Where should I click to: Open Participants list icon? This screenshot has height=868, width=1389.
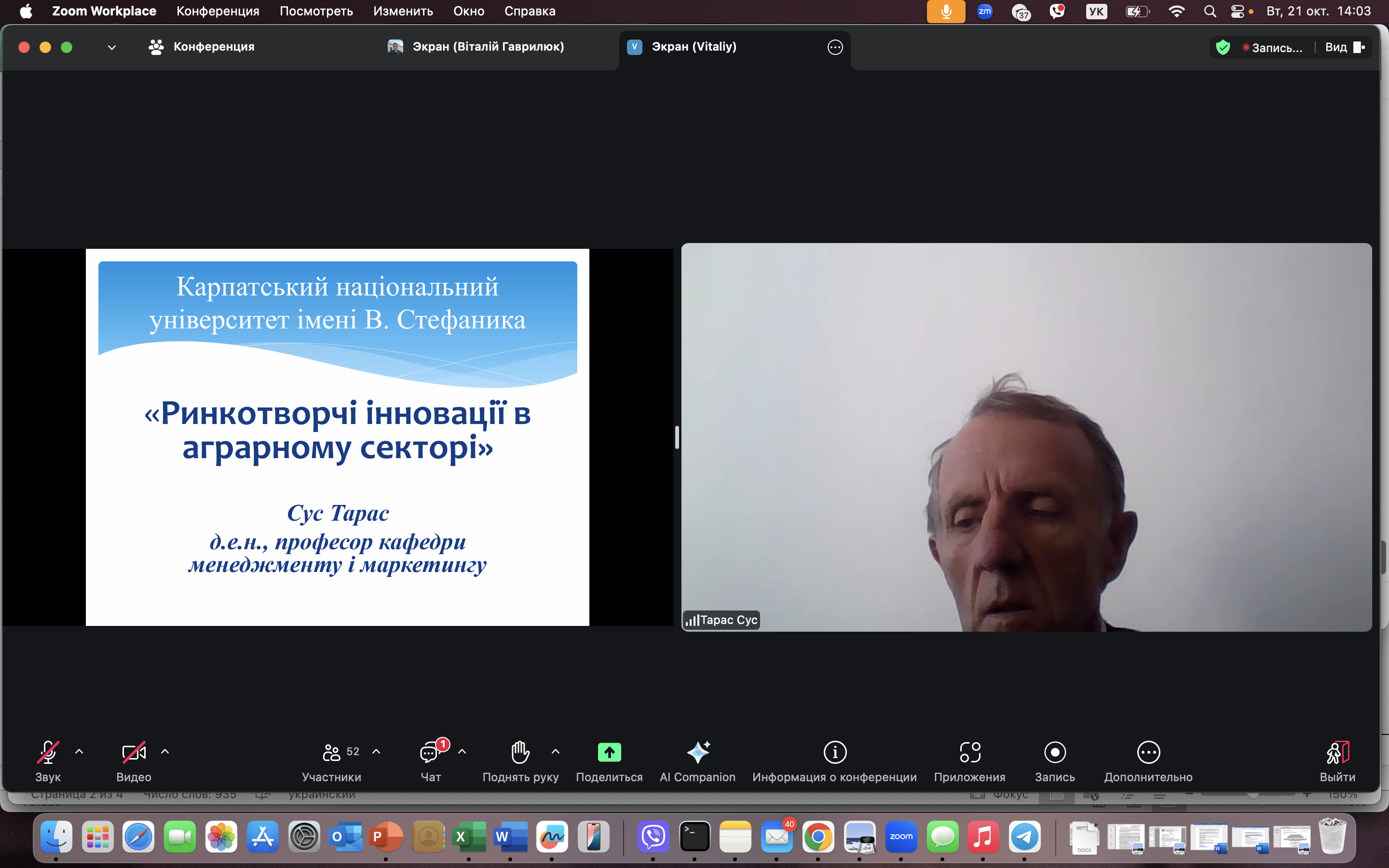332,752
